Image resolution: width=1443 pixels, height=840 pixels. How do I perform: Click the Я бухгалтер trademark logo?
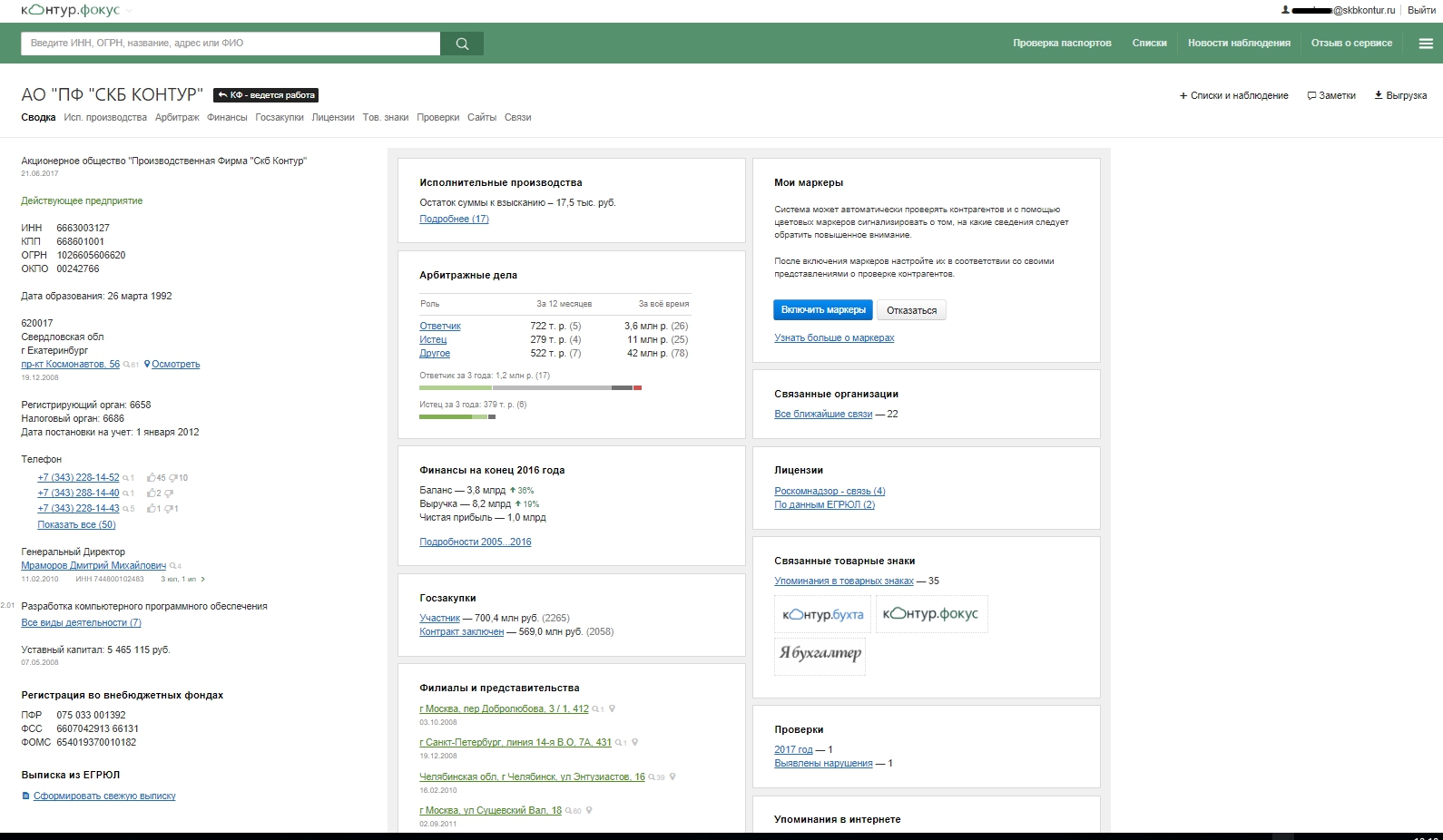[820, 655]
